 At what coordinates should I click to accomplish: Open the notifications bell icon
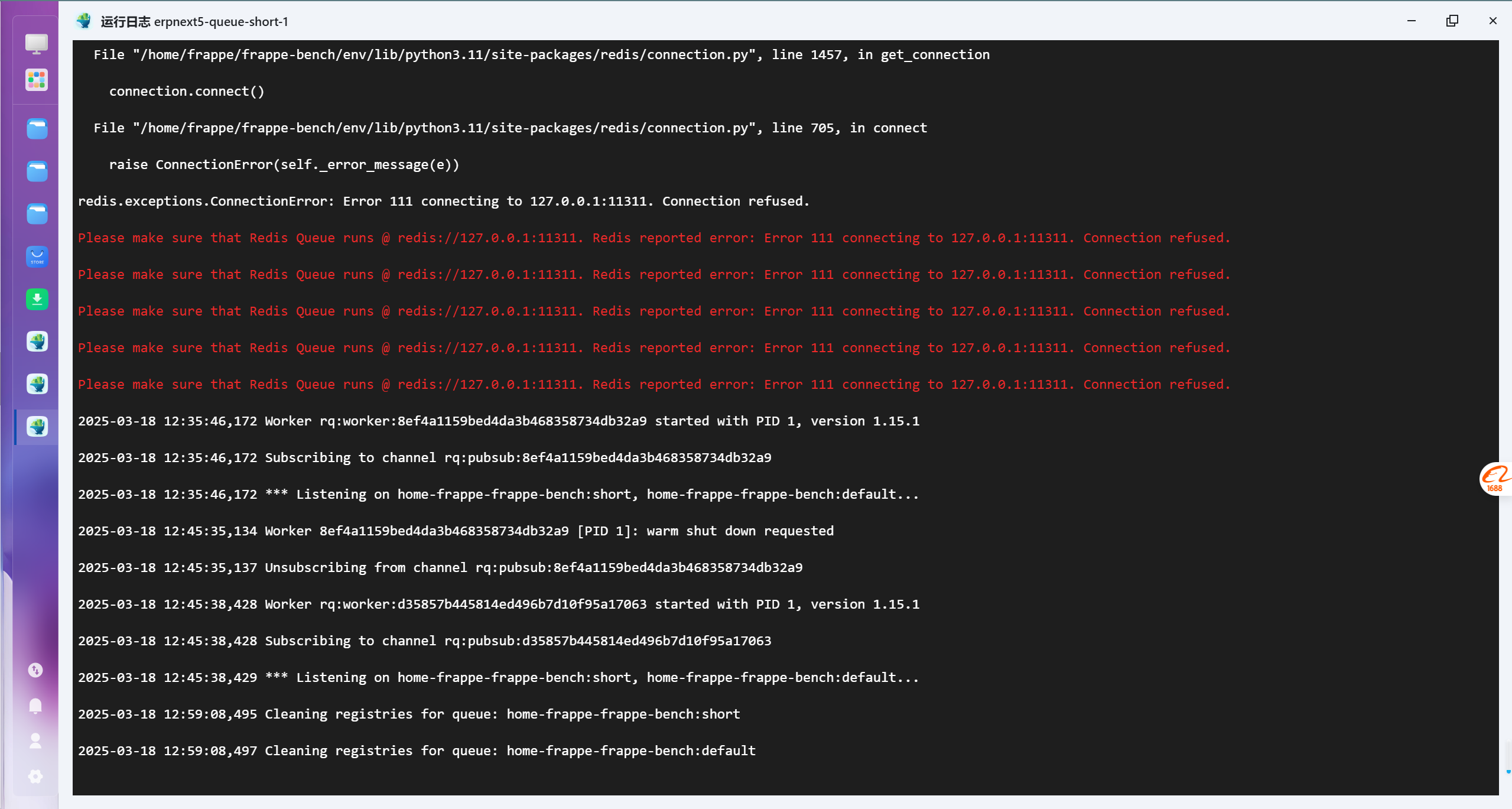(x=35, y=706)
